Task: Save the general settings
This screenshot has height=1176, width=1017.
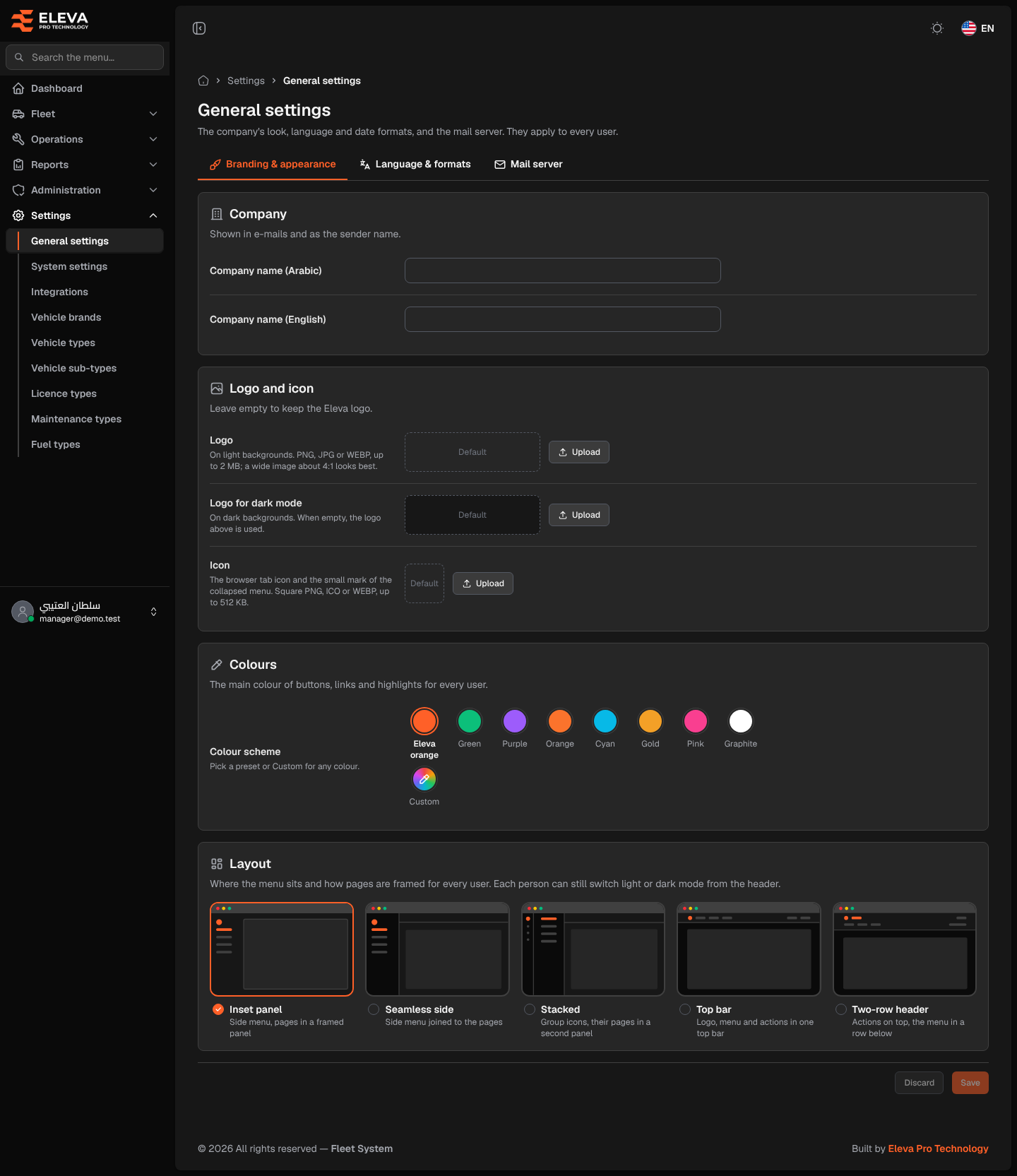Action: (970, 1083)
